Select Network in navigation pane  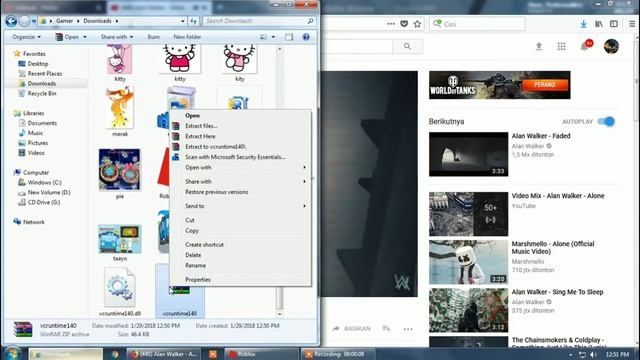click(x=33, y=222)
